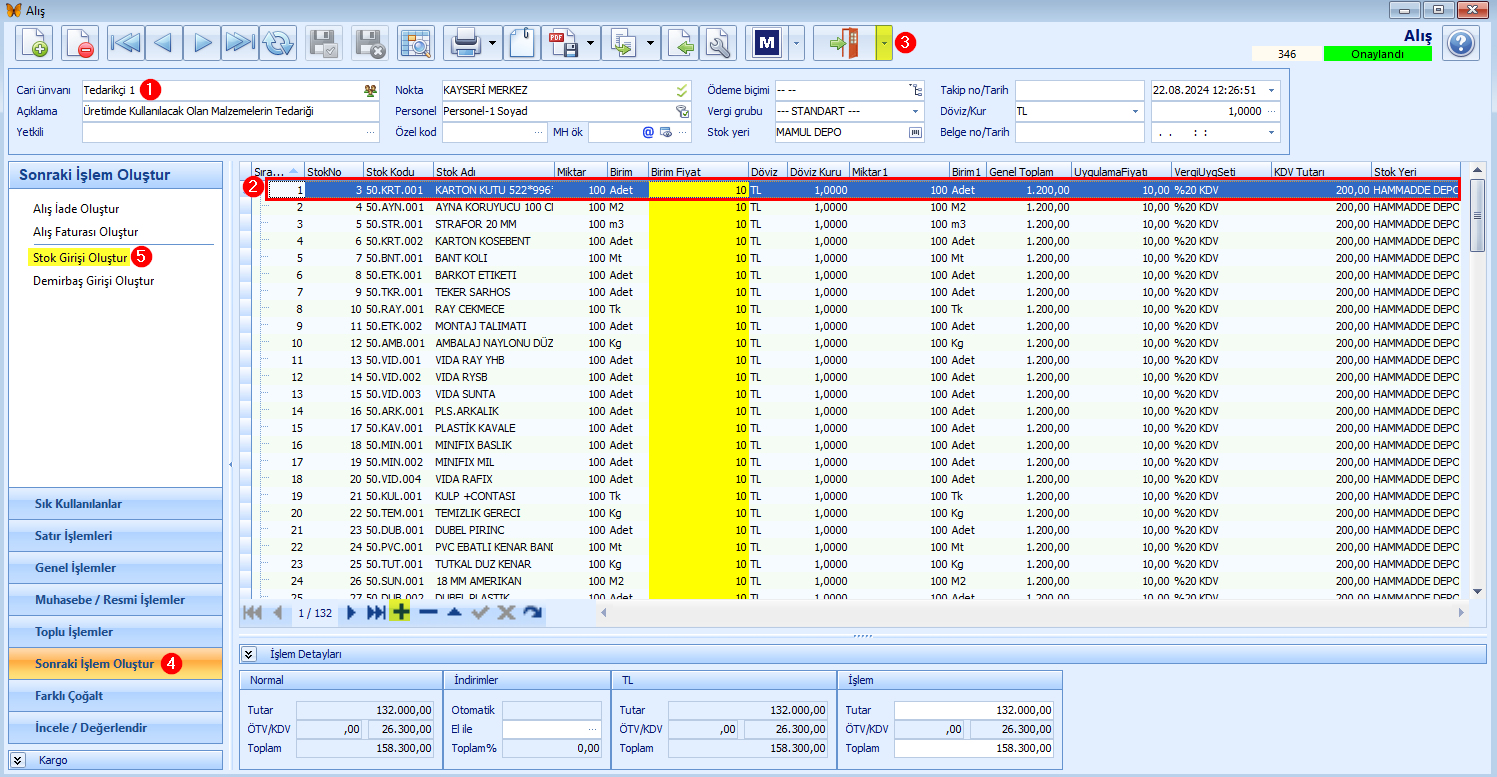Click the wrench settings icon in toolbar

pyautogui.click(x=717, y=43)
